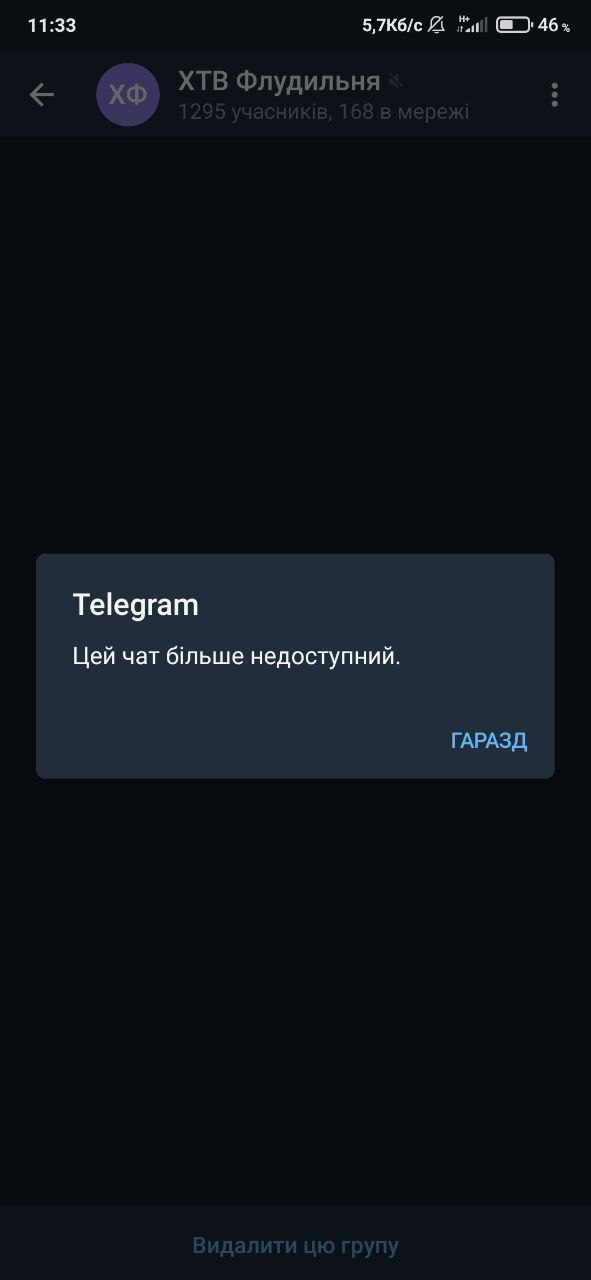This screenshot has width=591, height=1280.
Task: Tap the Telegram dialog title
Action: tap(136, 605)
